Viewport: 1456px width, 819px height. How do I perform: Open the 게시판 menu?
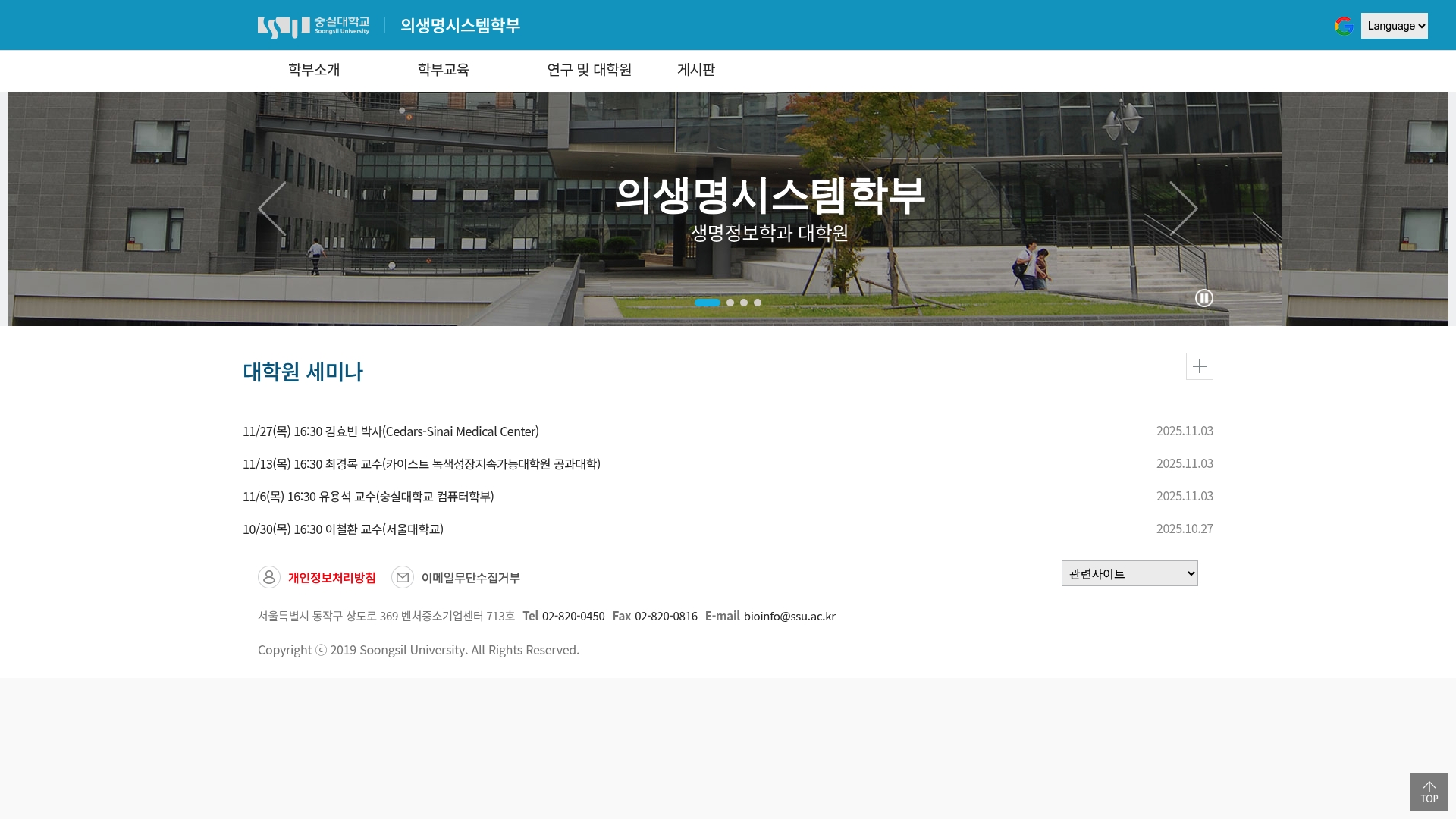[x=696, y=70]
